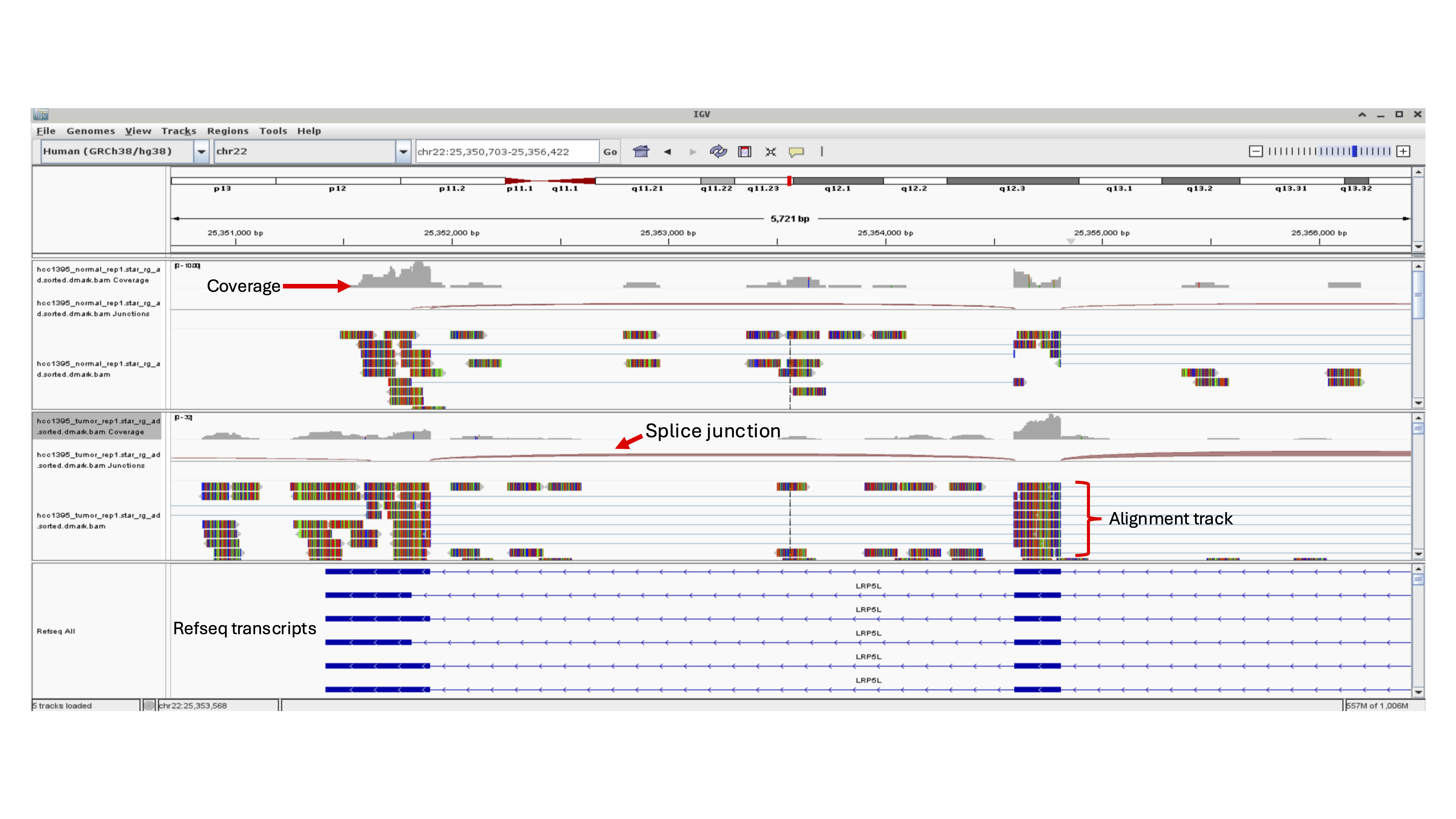
Task: Click the down arrow of tumor sample panel scrollbar
Action: coord(1418,554)
